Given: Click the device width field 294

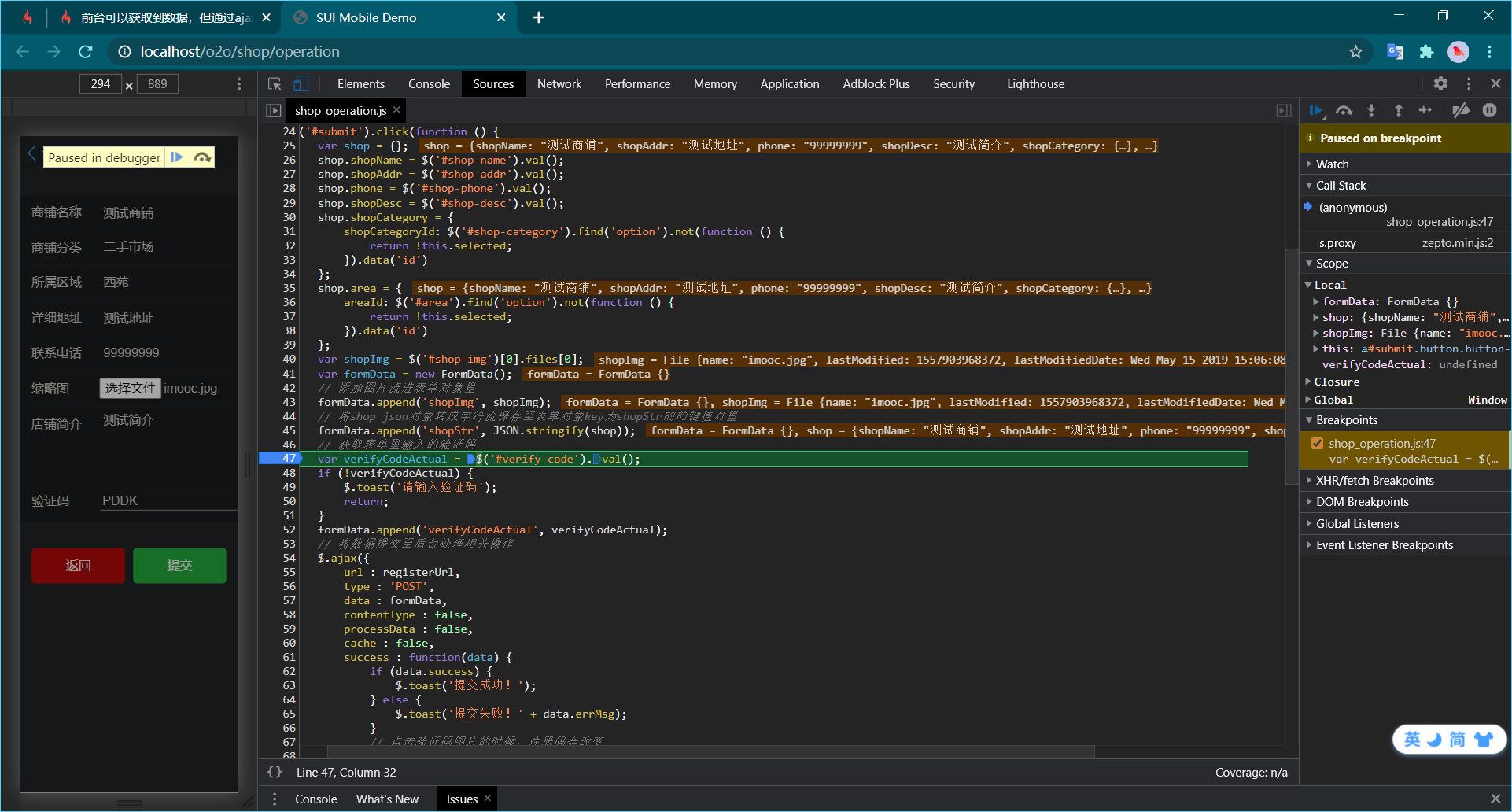Looking at the screenshot, I should coord(101,84).
